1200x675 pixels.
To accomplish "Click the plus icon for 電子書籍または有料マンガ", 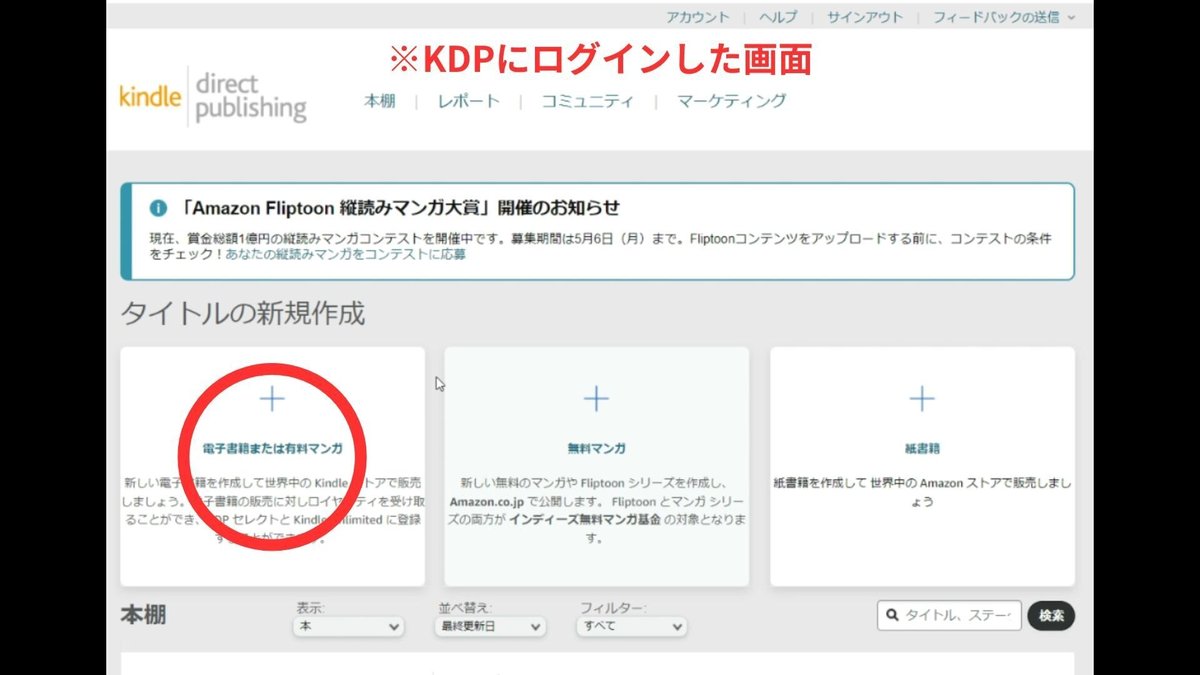I will pos(272,400).
